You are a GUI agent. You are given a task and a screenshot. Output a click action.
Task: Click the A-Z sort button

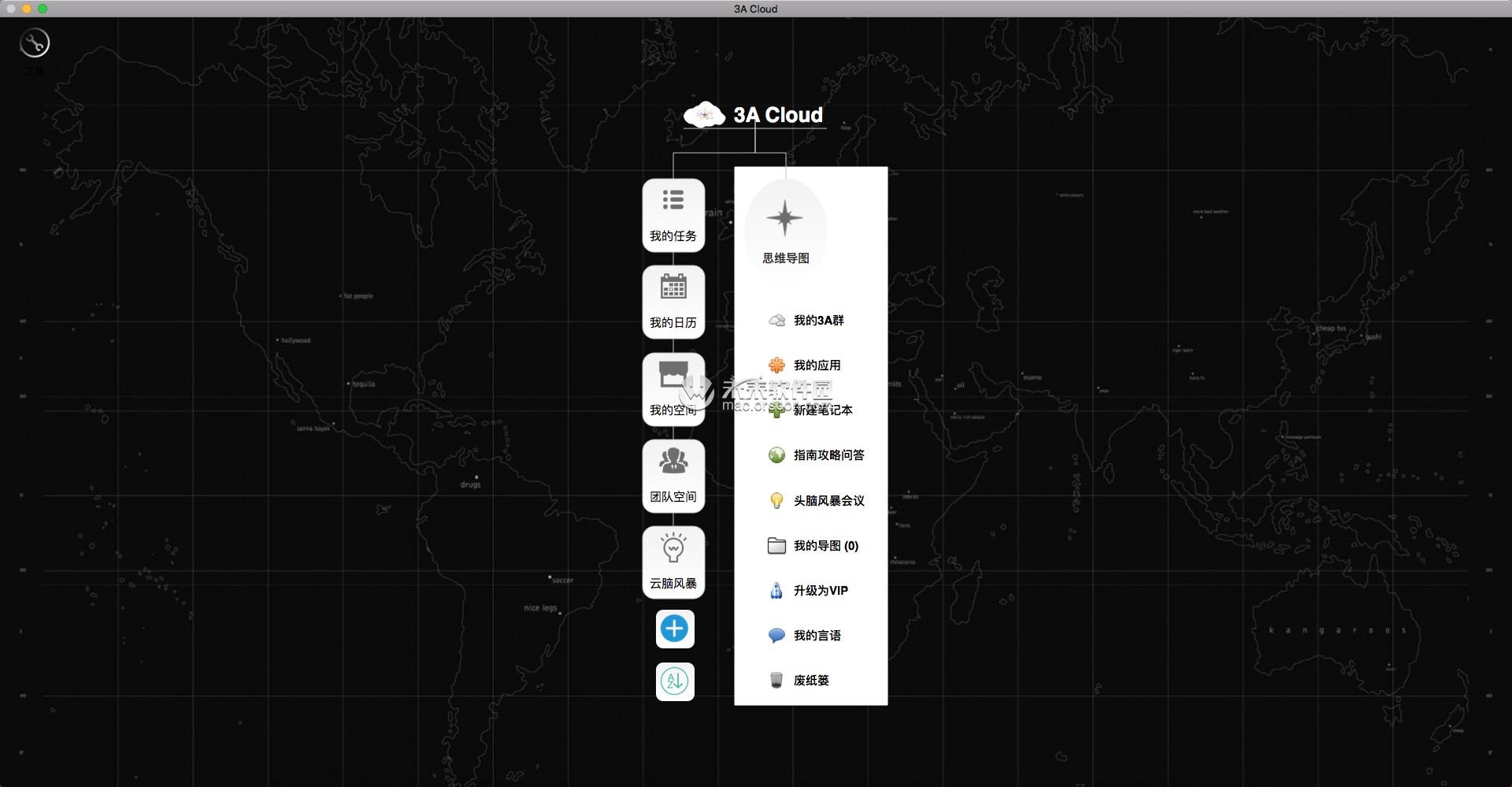675,681
